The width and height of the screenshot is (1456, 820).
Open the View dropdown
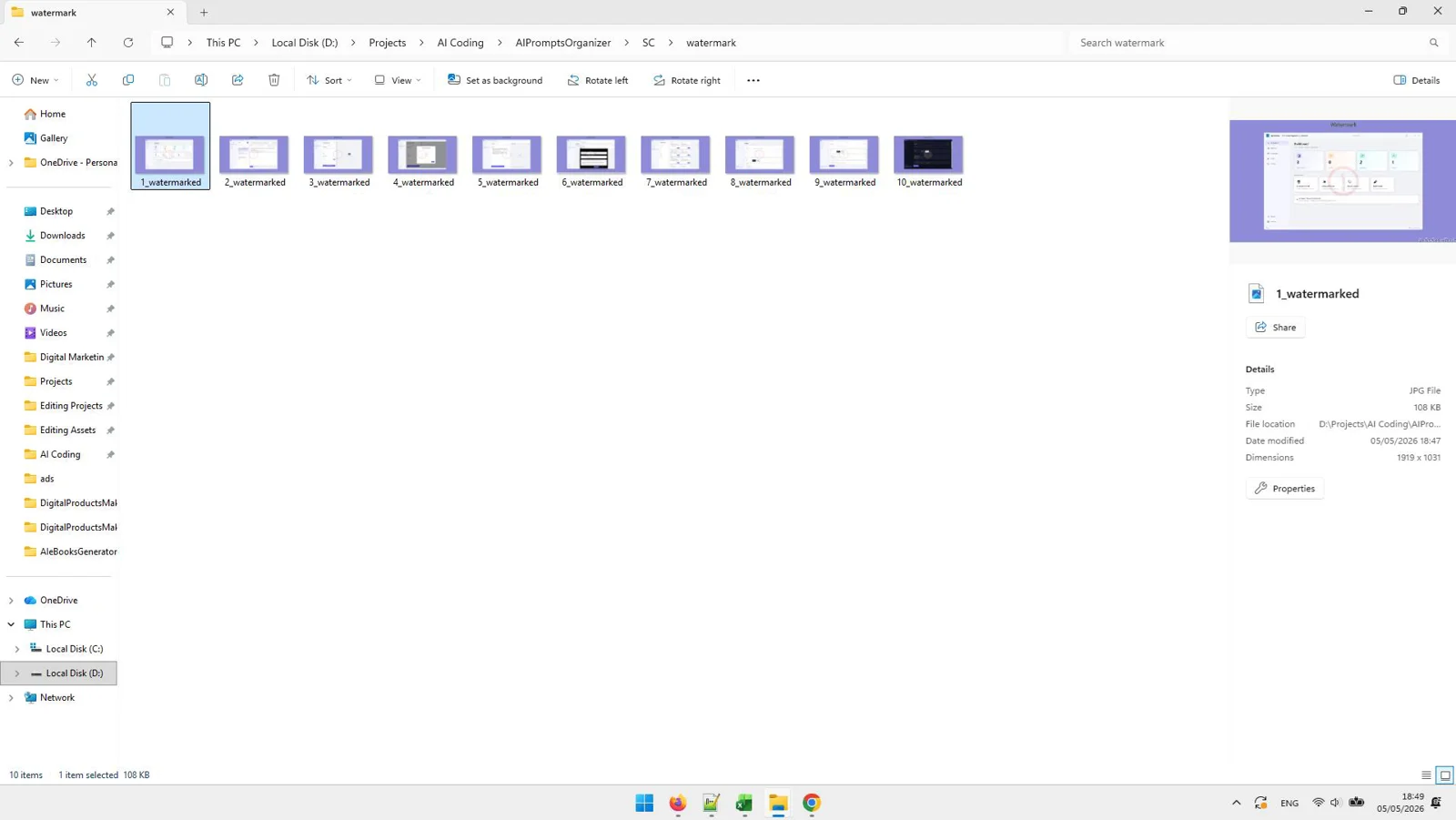pyautogui.click(x=398, y=80)
